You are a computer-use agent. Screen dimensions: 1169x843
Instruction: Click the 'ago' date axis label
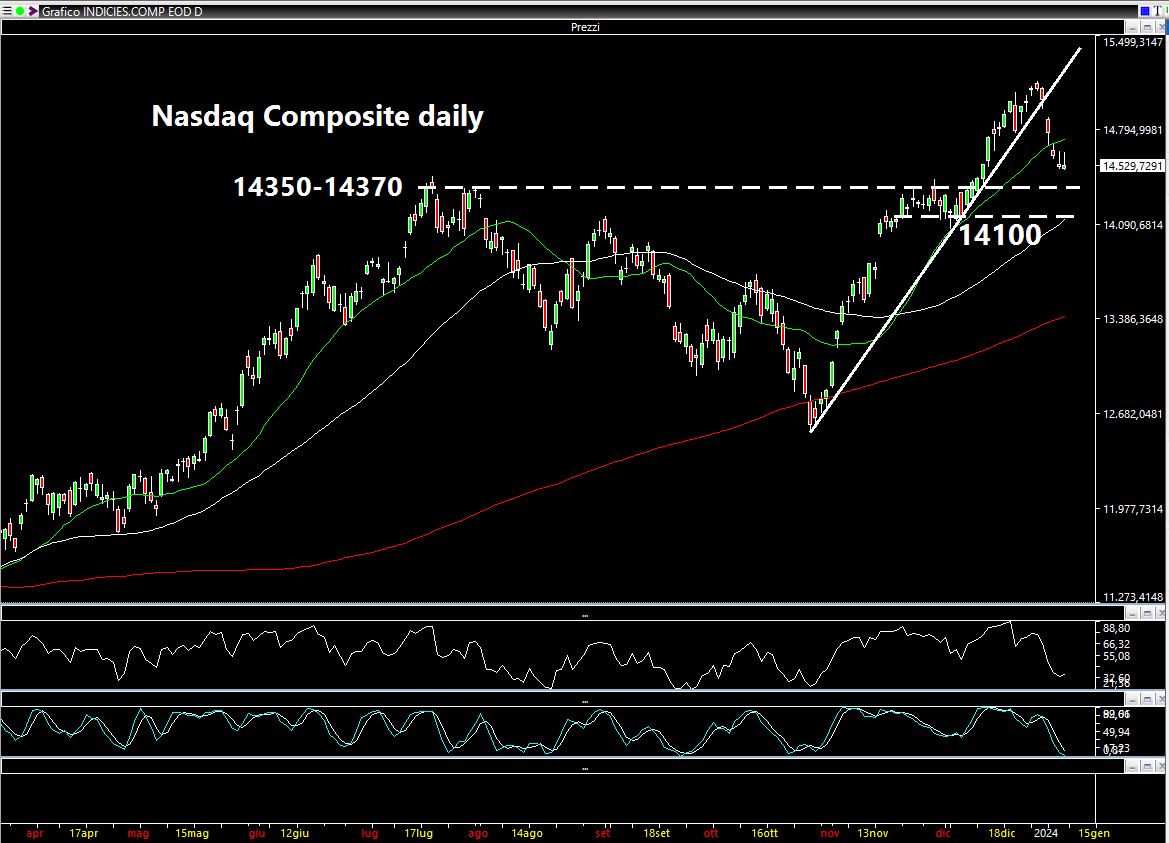coord(478,833)
